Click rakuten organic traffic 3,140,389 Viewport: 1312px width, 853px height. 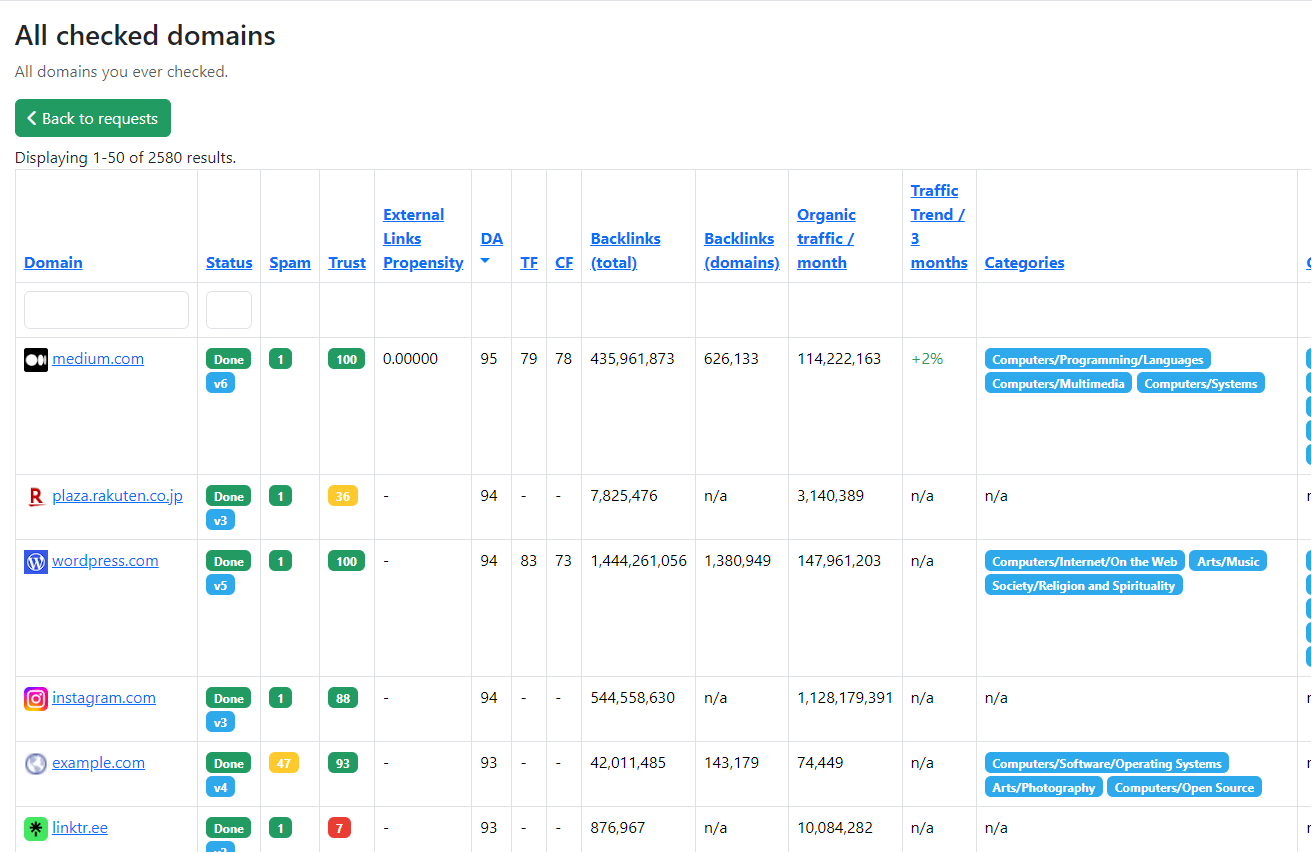point(831,495)
